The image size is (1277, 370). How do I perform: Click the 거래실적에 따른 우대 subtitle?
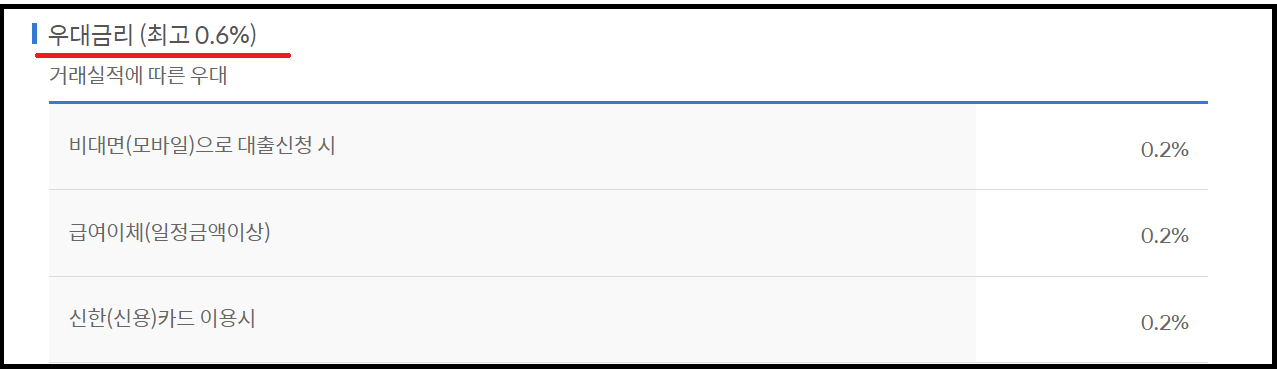click(x=139, y=76)
